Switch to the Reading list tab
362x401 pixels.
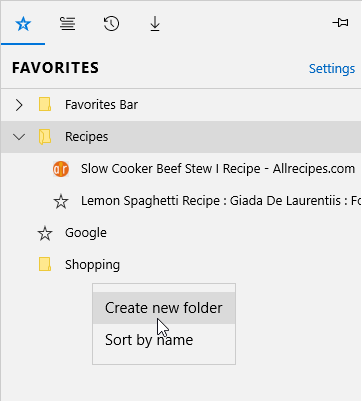[67, 24]
